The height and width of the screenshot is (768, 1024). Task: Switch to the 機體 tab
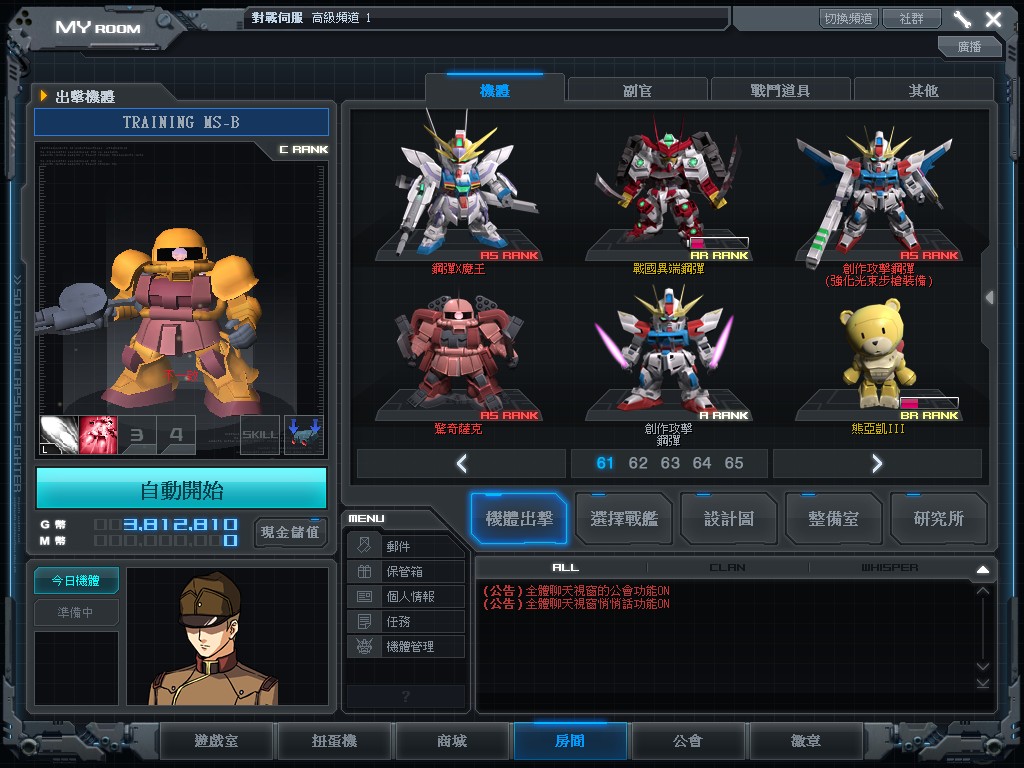tap(494, 90)
